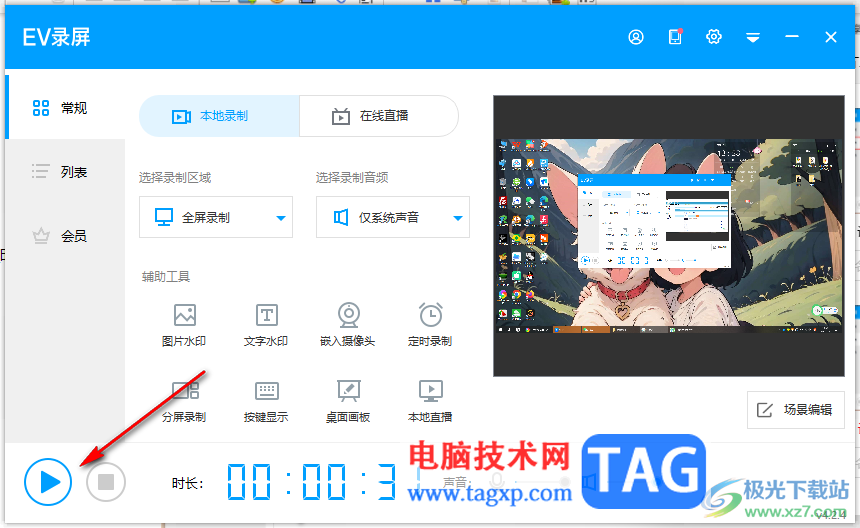
Task: Expand the 仅系统声音 audio dropdown
Action: coord(393,217)
